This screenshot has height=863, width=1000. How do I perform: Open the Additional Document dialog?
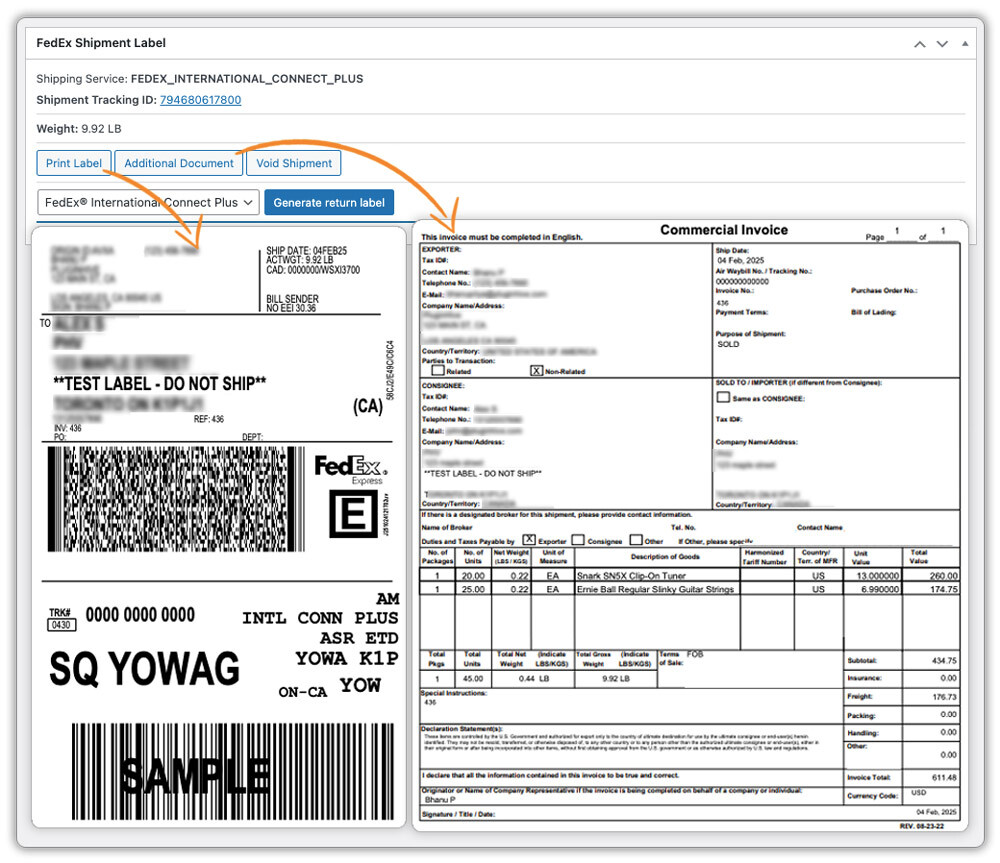point(178,163)
